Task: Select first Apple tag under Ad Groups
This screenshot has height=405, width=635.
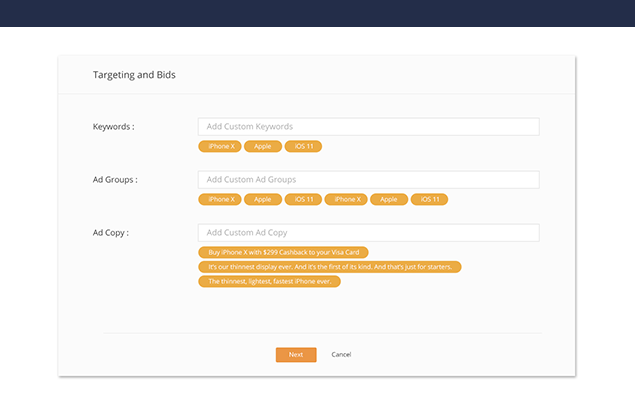Action: click(x=263, y=199)
